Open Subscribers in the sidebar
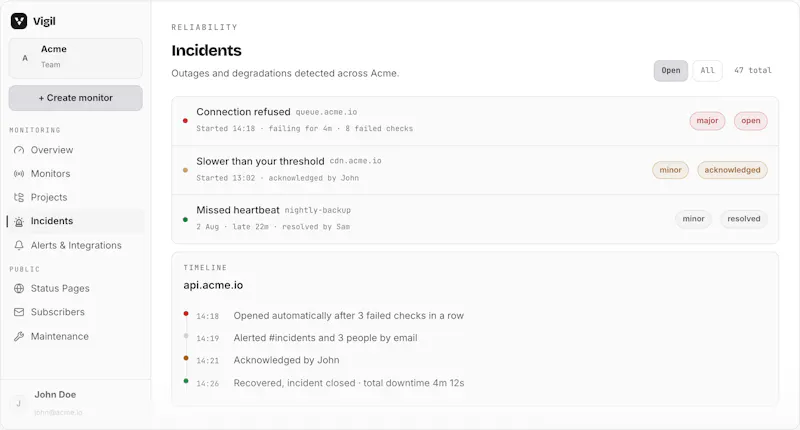This screenshot has height=430, width=800. click(x=76, y=312)
